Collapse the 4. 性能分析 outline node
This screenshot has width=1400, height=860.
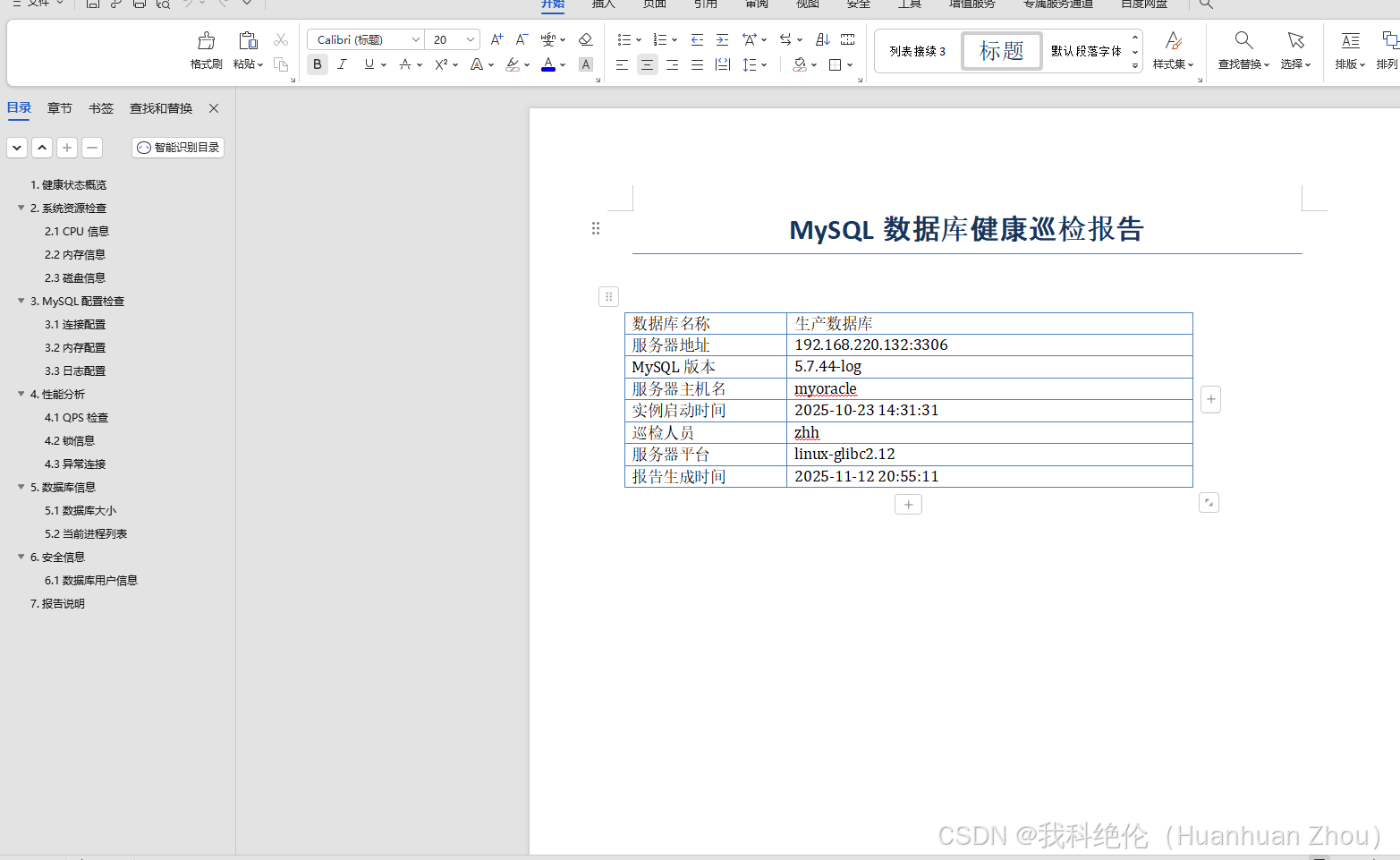click(x=21, y=394)
